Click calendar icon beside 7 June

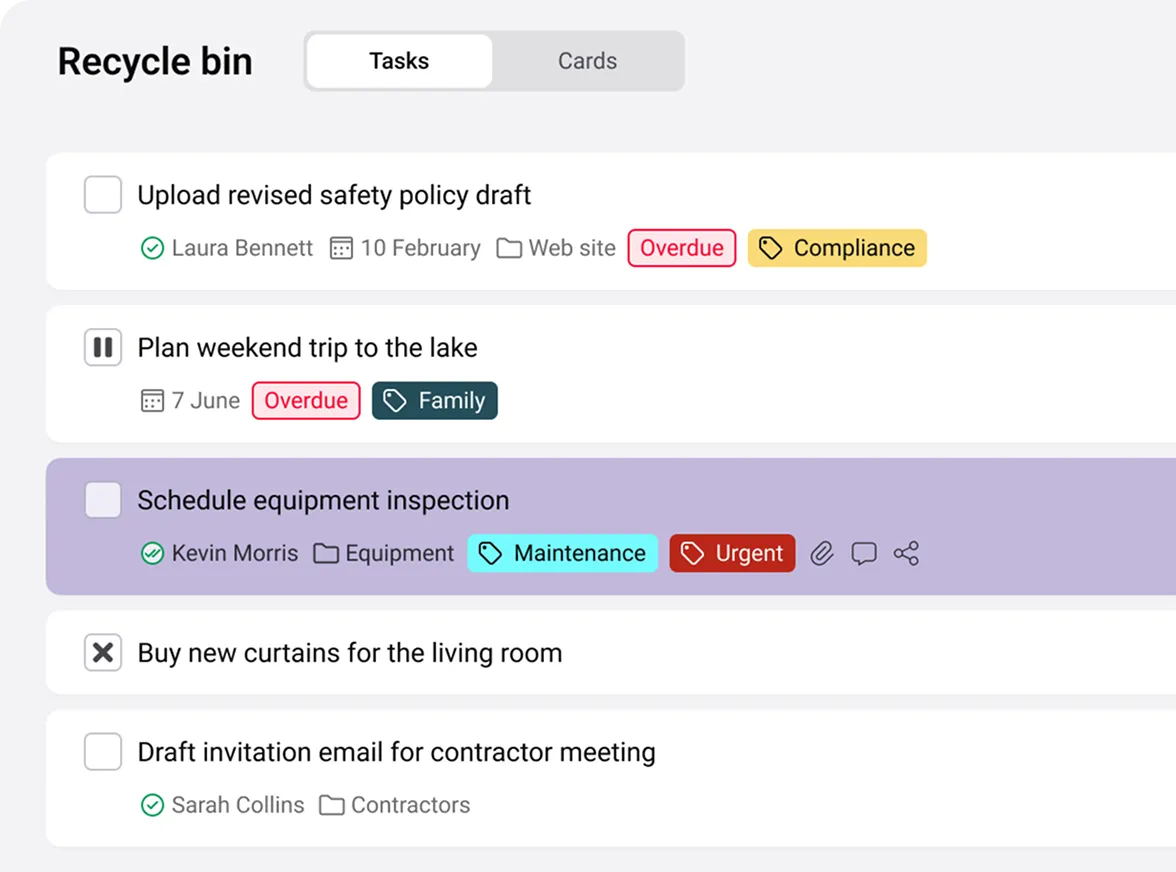[152, 401]
